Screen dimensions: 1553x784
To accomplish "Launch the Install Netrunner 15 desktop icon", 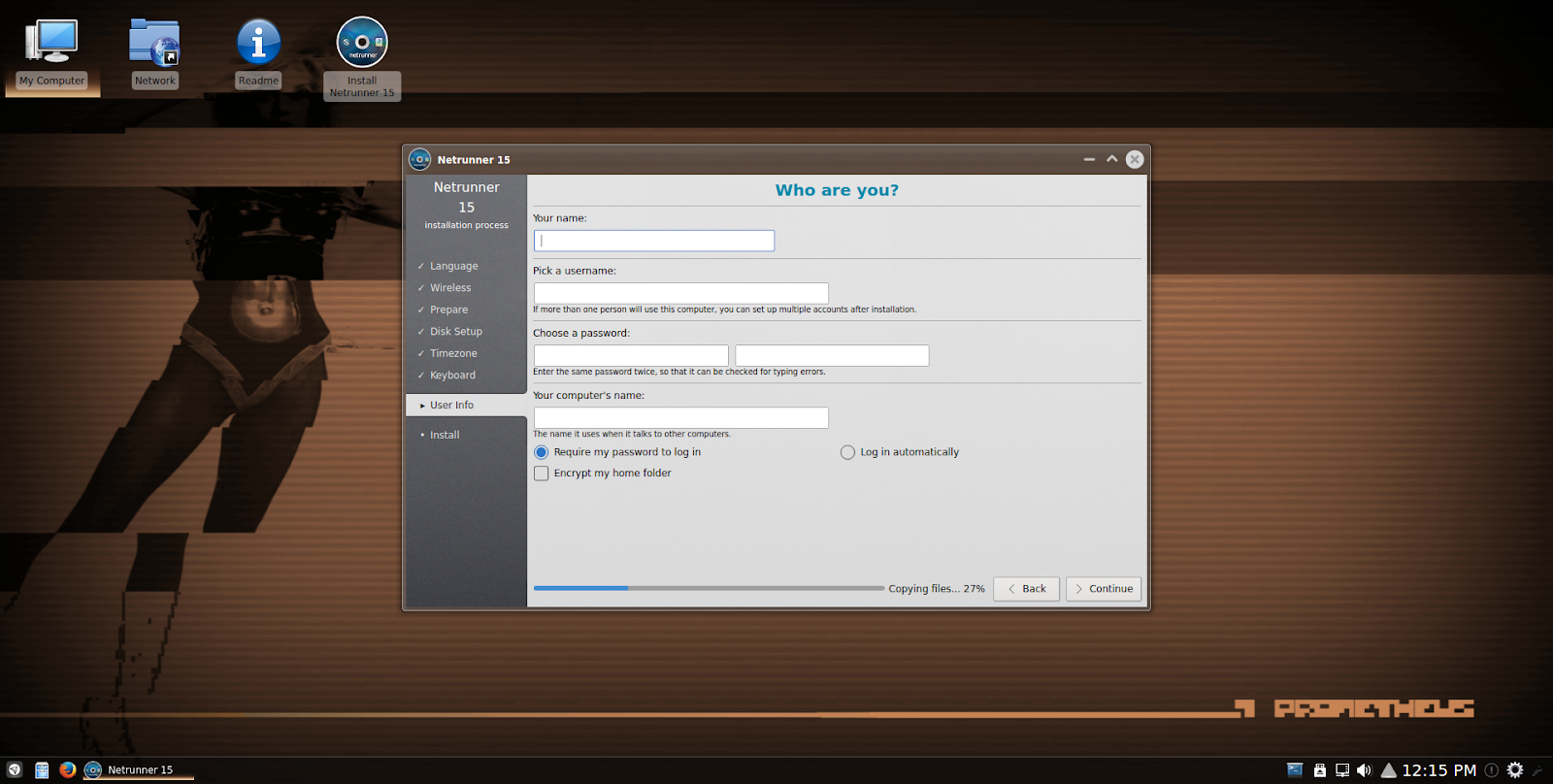I will [362, 58].
